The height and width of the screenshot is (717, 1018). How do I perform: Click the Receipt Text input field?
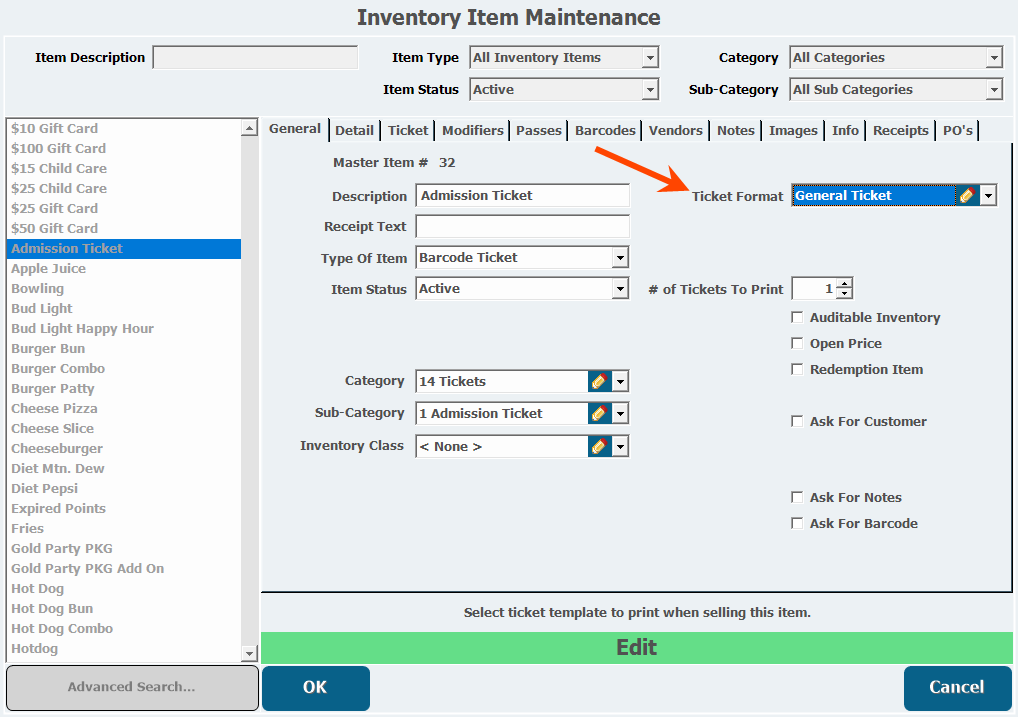(522, 227)
